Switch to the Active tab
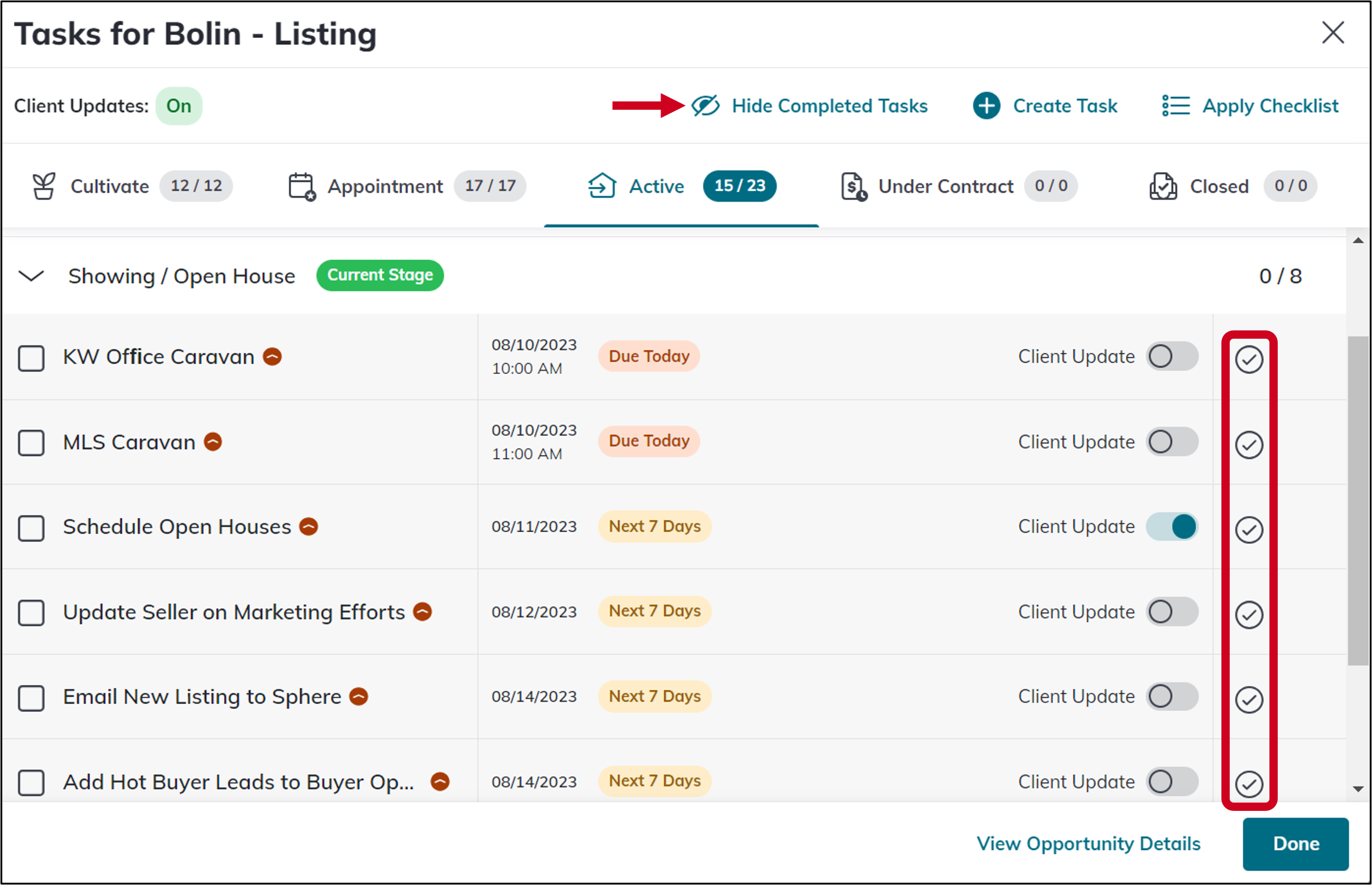 tap(657, 186)
